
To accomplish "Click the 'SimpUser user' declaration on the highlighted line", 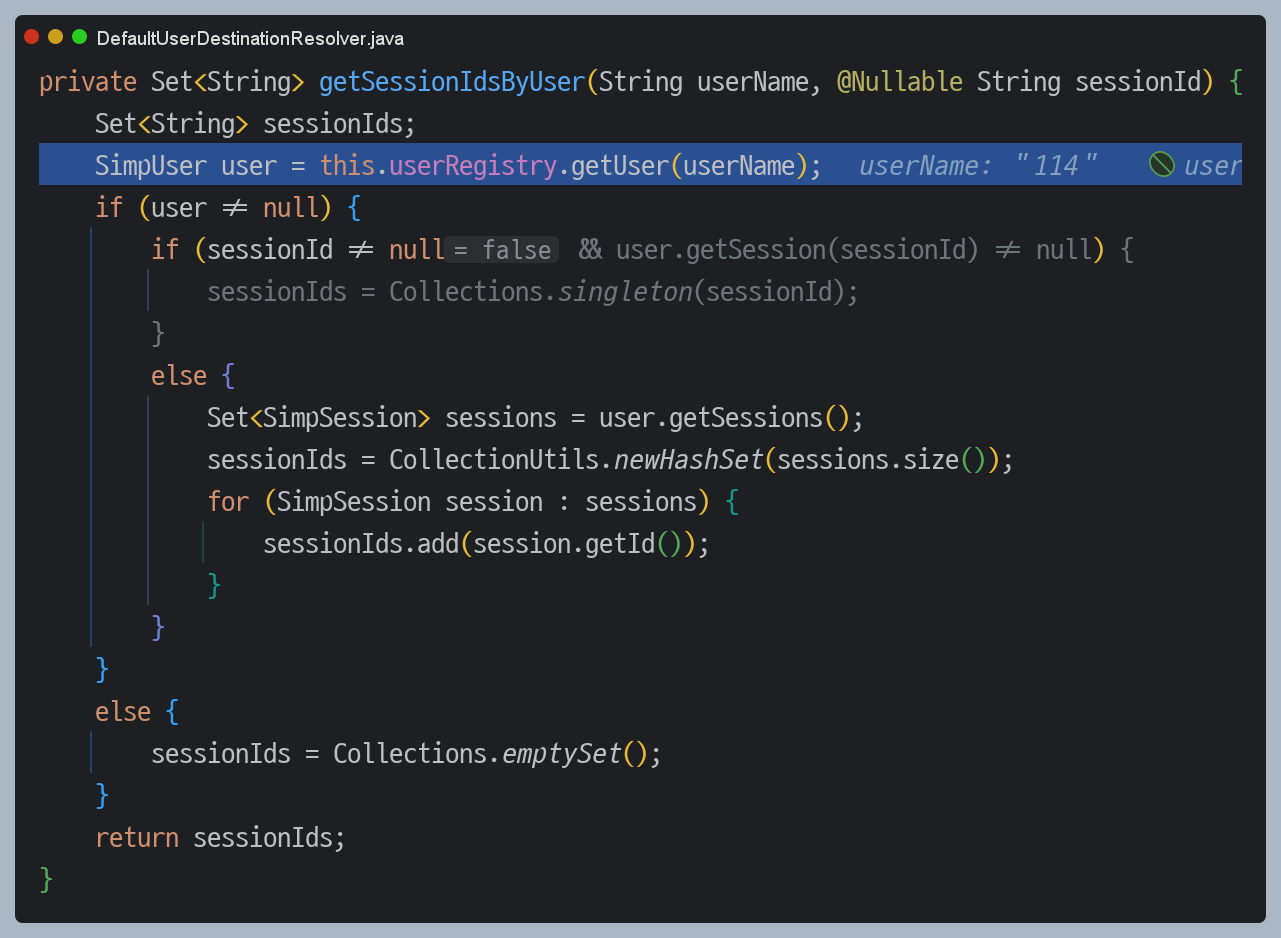I will (x=185, y=165).
